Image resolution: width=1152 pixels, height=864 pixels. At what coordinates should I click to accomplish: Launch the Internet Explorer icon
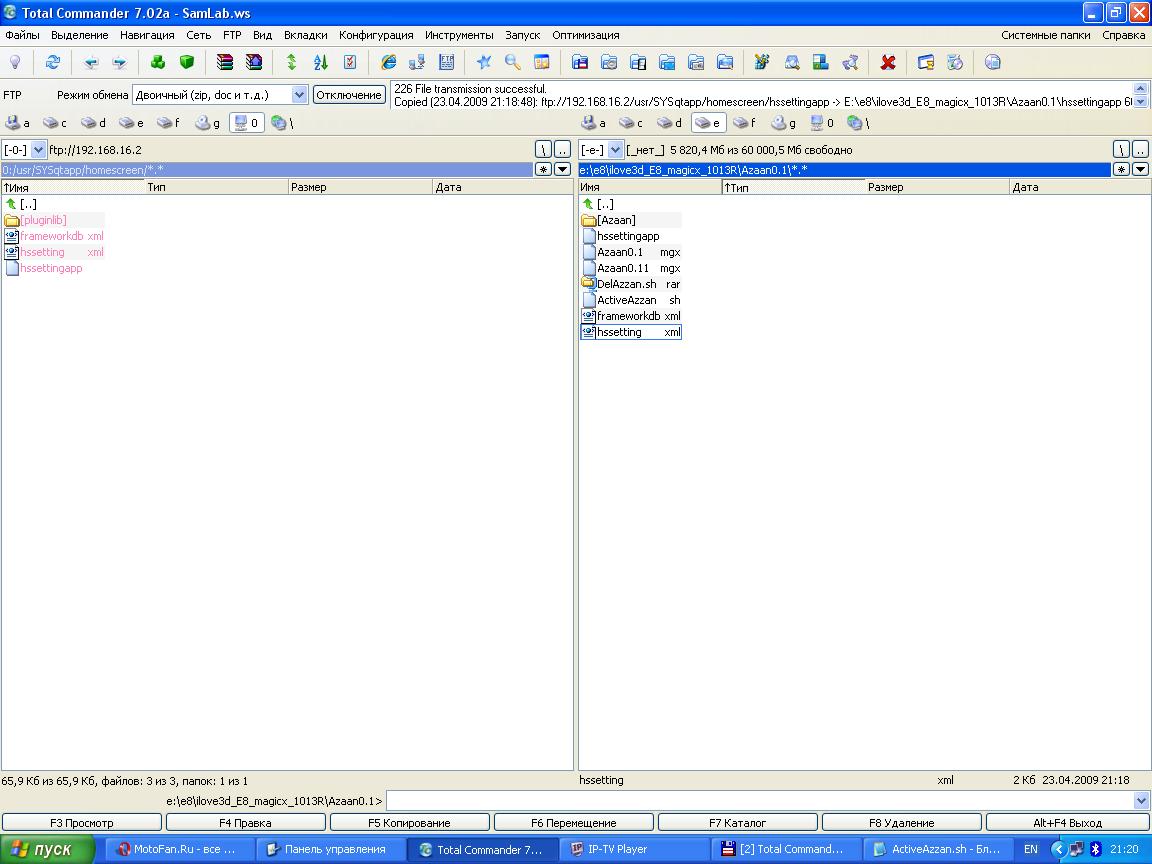pos(389,62)
